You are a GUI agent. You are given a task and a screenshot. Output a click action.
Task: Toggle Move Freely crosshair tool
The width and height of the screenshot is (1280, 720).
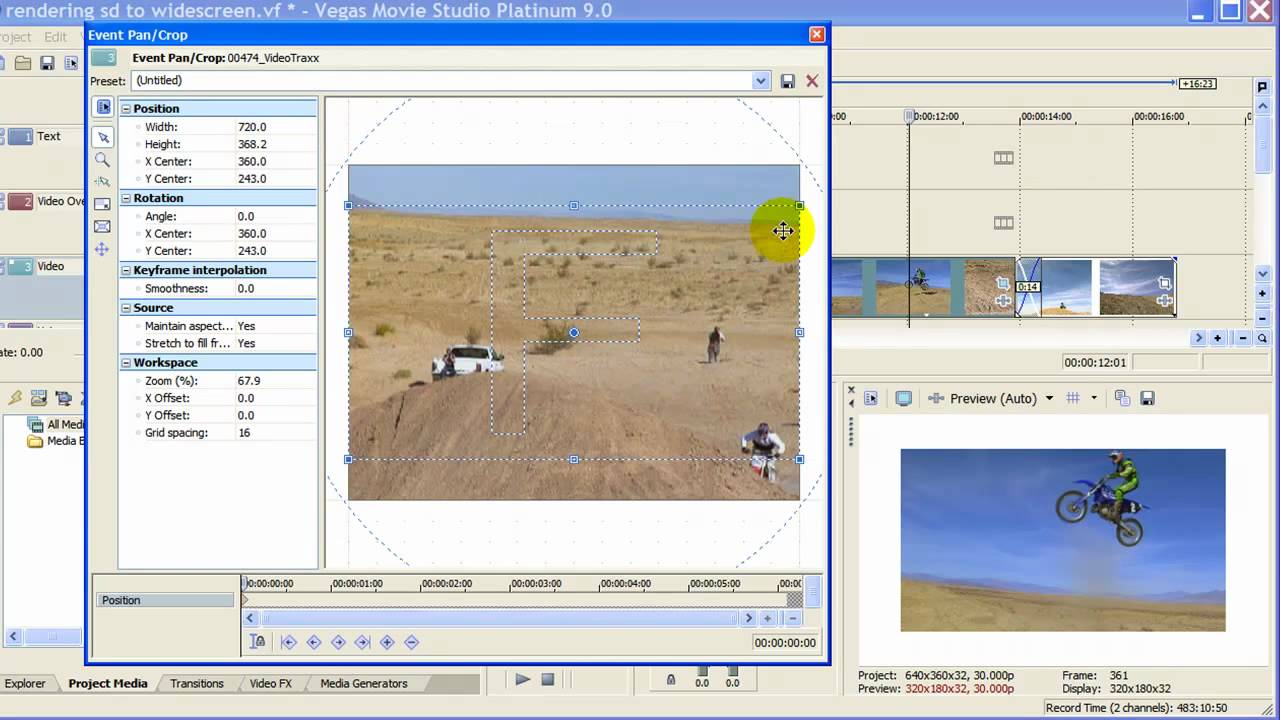tap(102, 249)
